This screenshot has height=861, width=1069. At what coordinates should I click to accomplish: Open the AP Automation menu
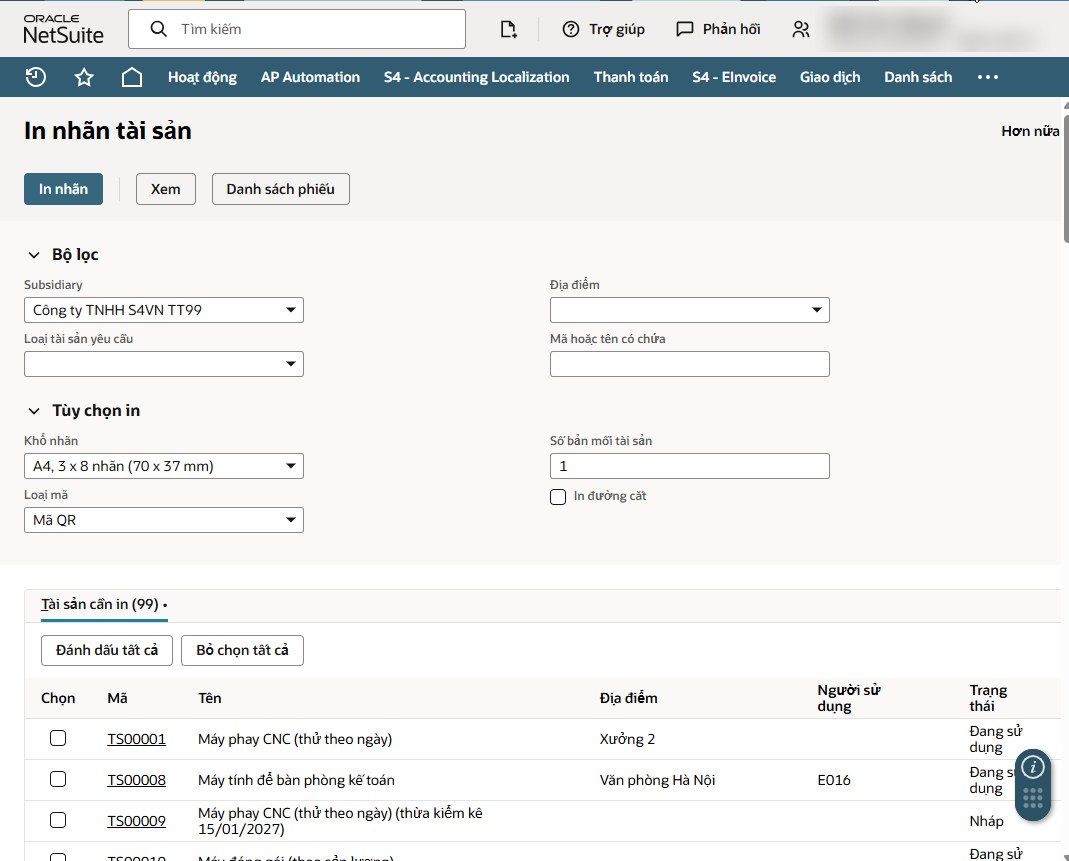coord(310,77)
